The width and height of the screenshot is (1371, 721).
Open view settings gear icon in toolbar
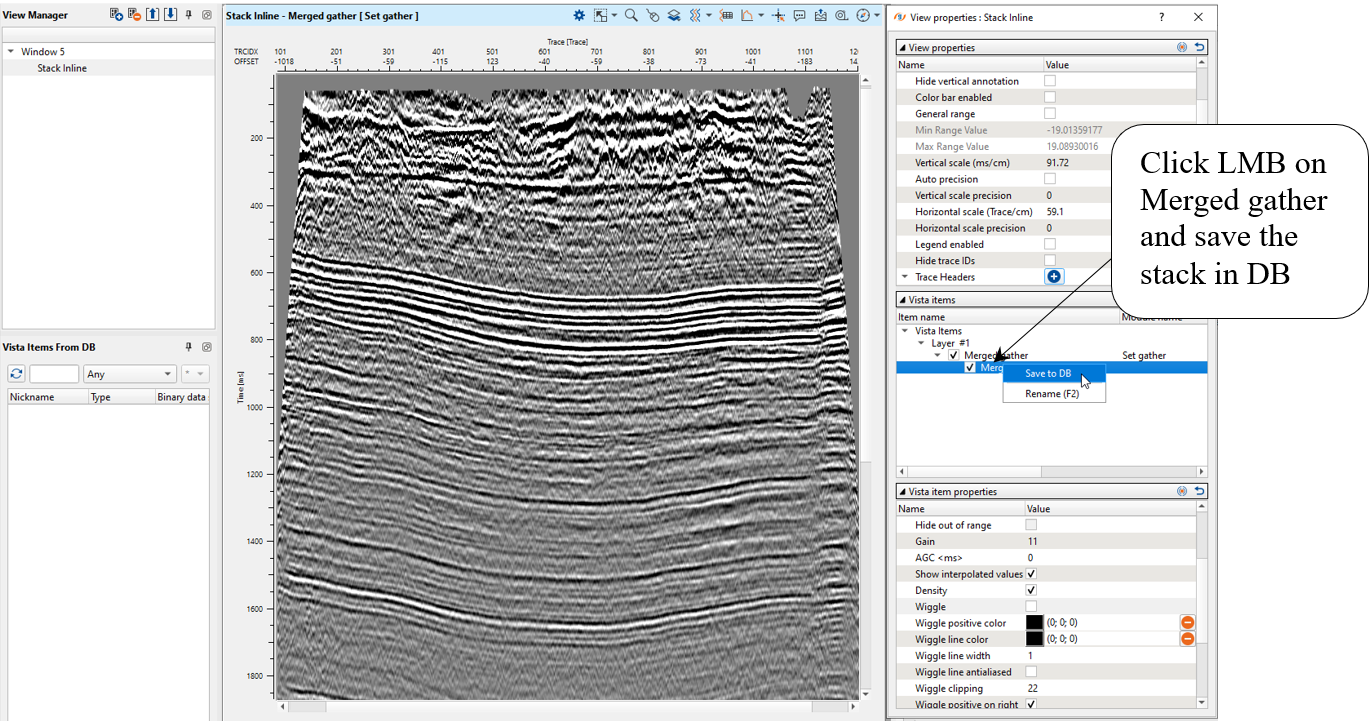(x=579, y=16)
